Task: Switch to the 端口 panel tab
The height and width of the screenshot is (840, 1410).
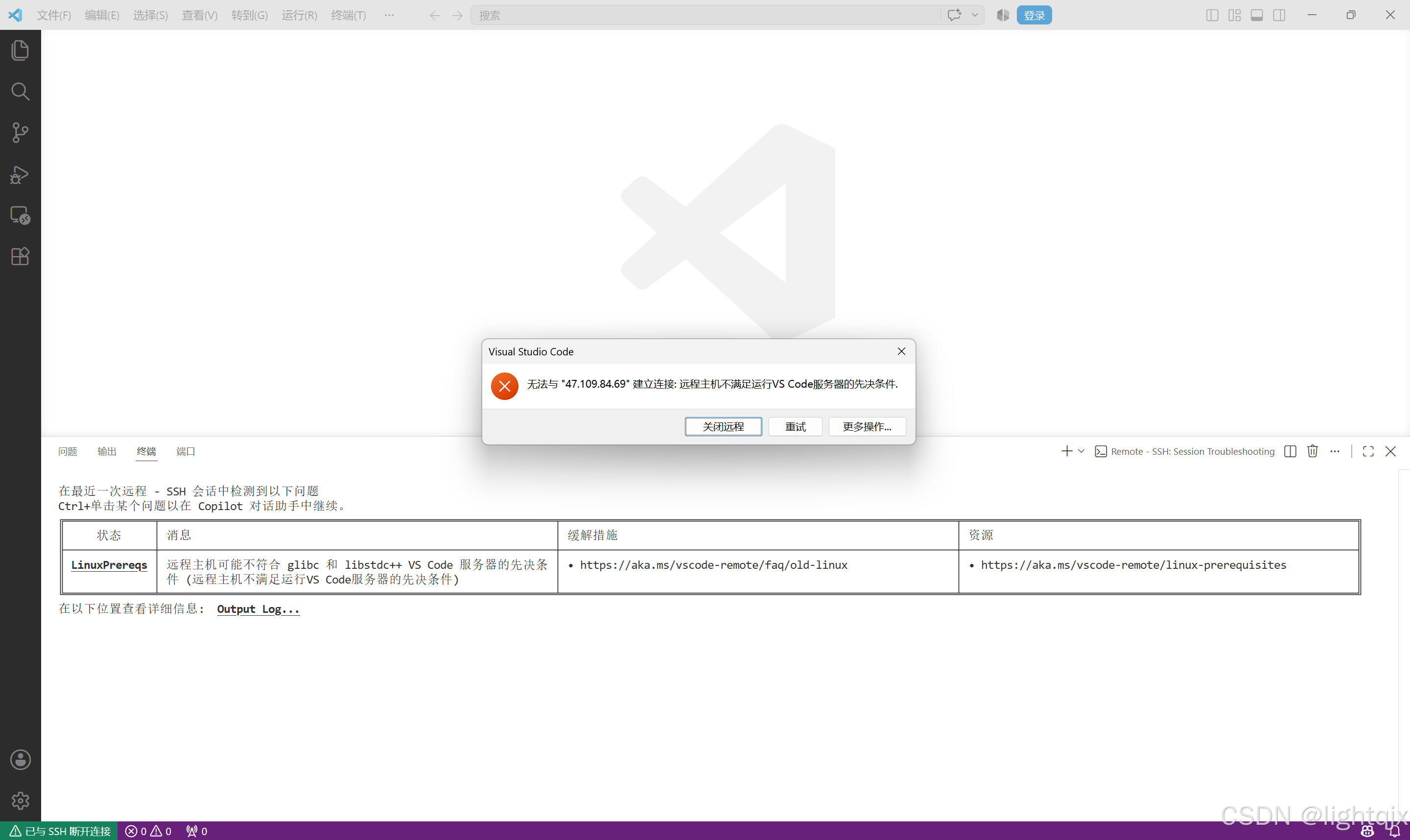Action: coord(186,451)
